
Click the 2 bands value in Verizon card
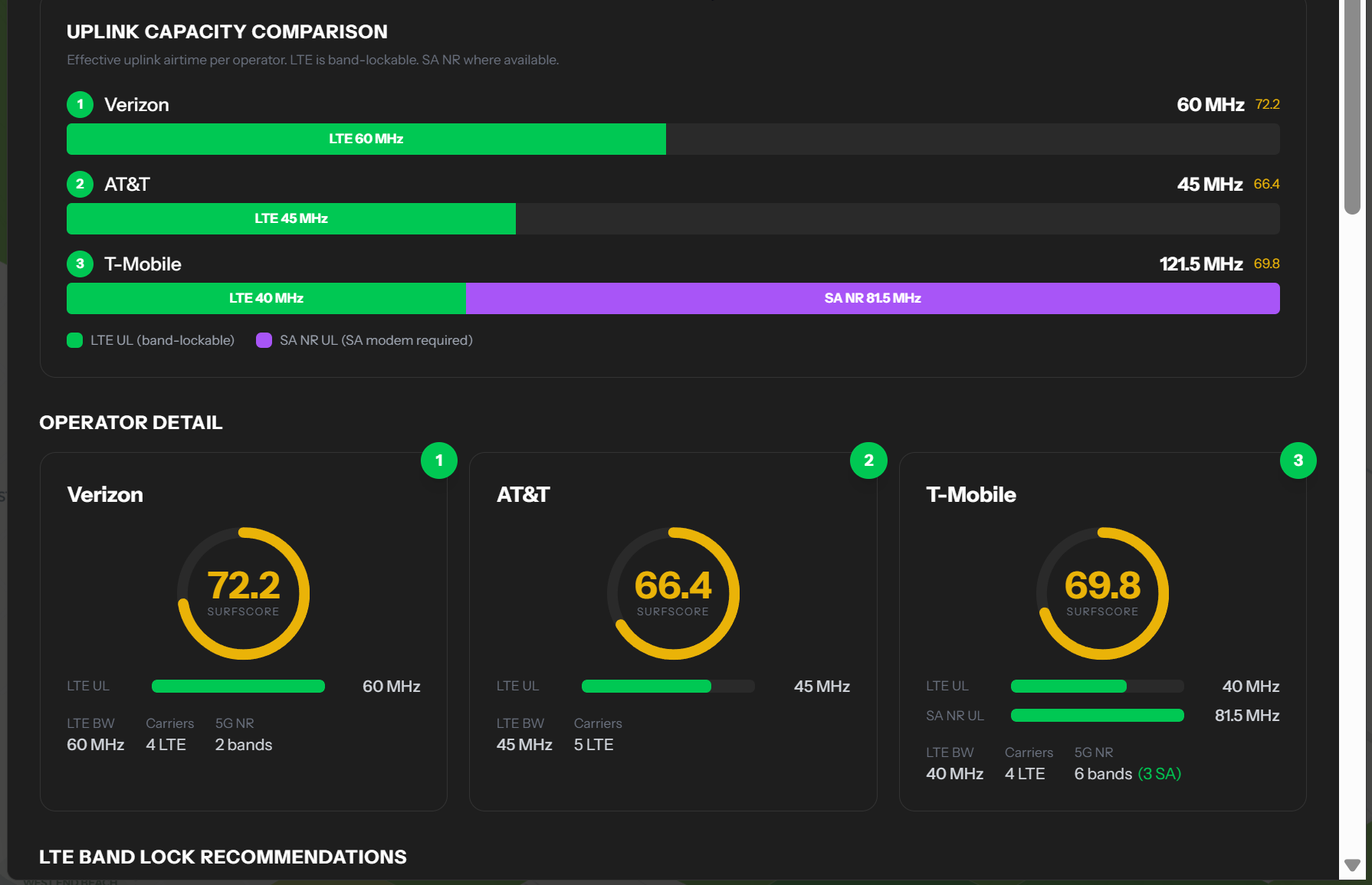point(244,745)
